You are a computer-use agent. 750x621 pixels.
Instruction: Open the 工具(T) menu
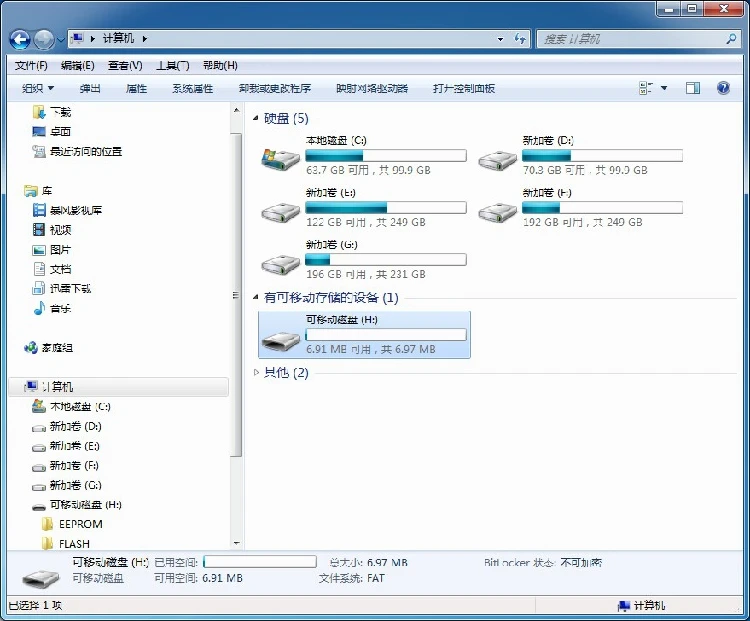[173, 66]
